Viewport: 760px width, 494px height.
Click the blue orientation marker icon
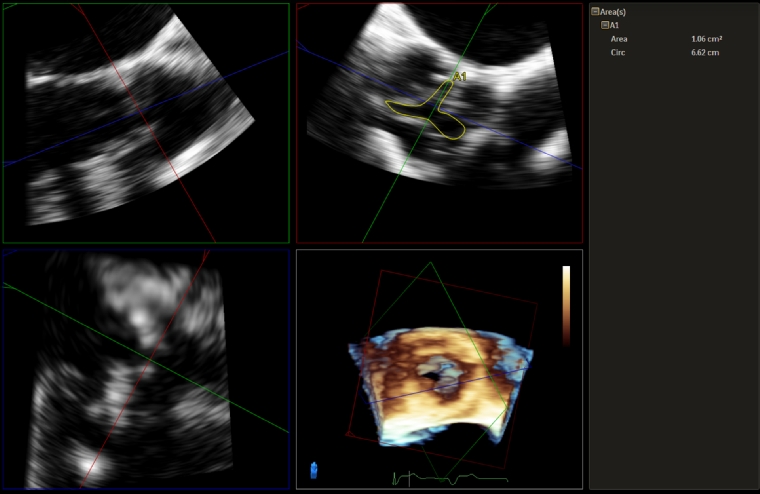coord(314,469)
